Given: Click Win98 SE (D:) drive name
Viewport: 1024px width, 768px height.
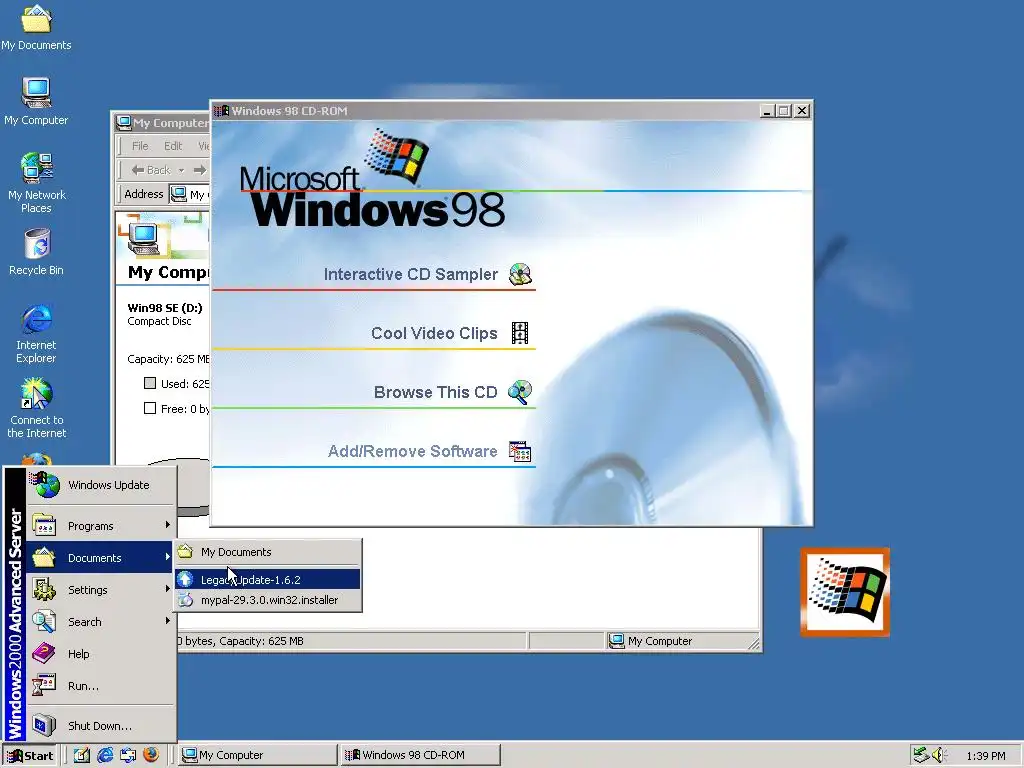Looking at the screenshot, I should 165,308.
